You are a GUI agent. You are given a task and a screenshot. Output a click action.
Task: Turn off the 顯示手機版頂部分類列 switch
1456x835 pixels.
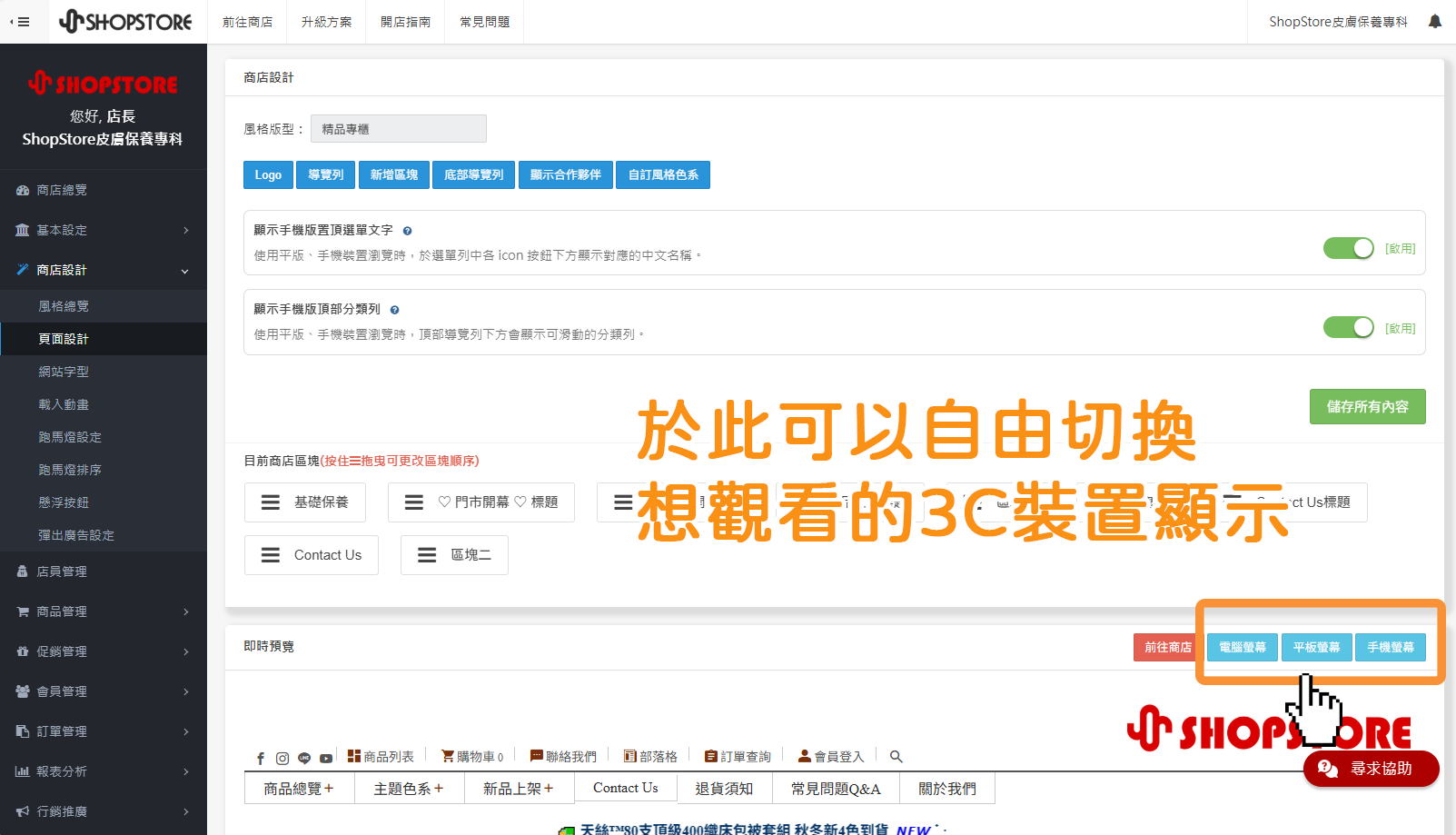click(x=1348, y=327)
